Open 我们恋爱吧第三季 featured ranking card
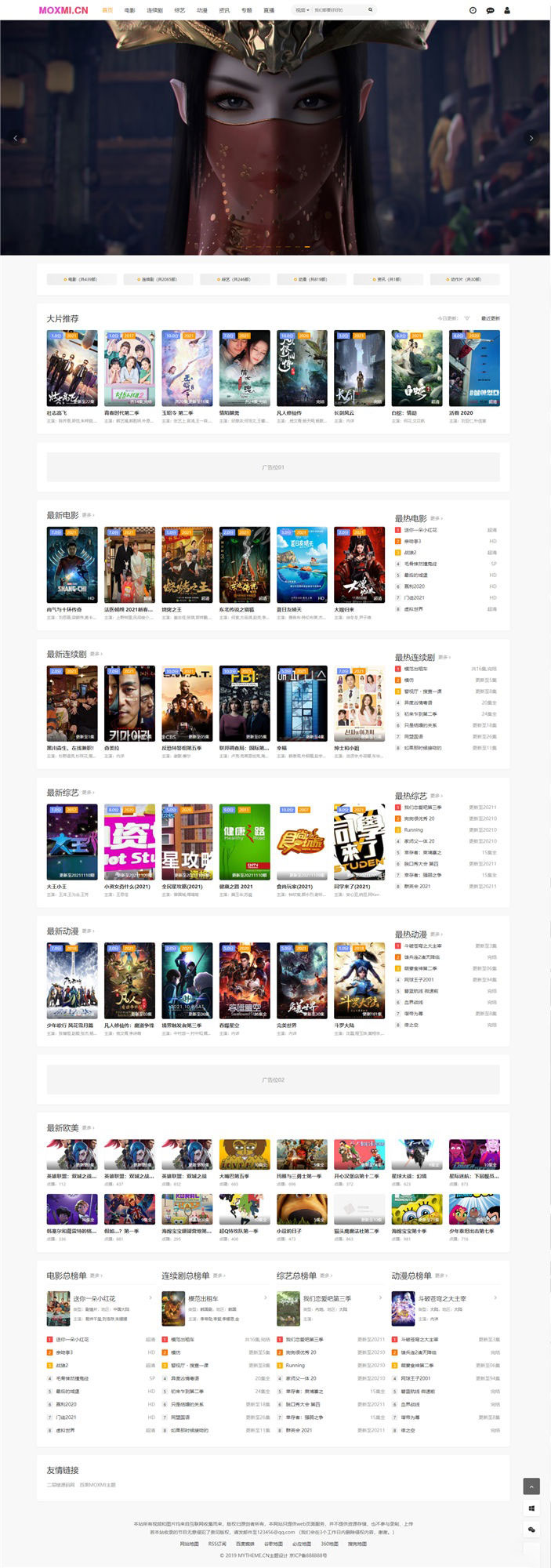551x1568 pixels. (330, 1308)
